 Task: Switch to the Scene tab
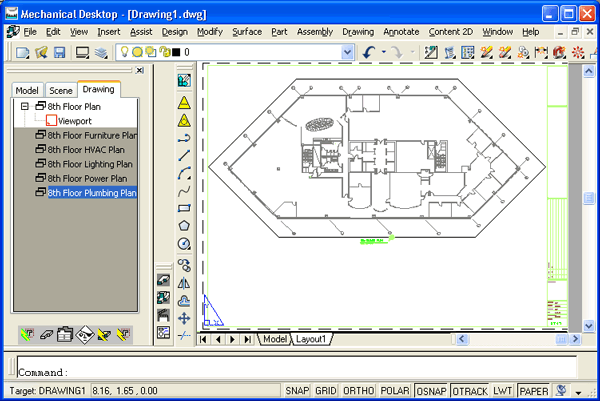61,90
